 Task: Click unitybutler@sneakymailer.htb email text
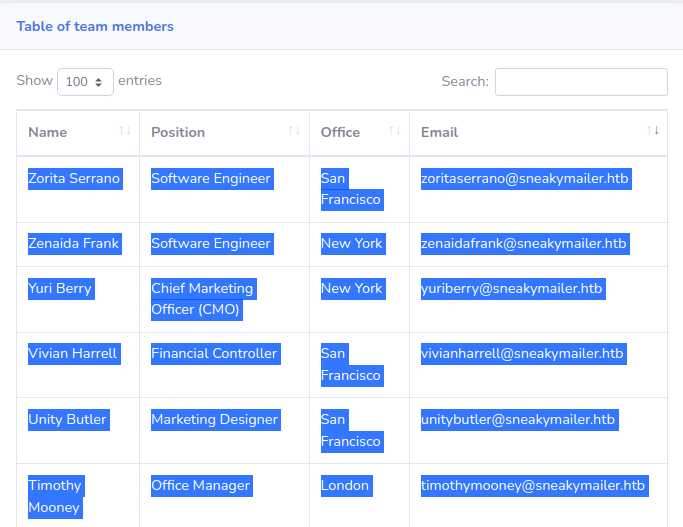[519, 420]
